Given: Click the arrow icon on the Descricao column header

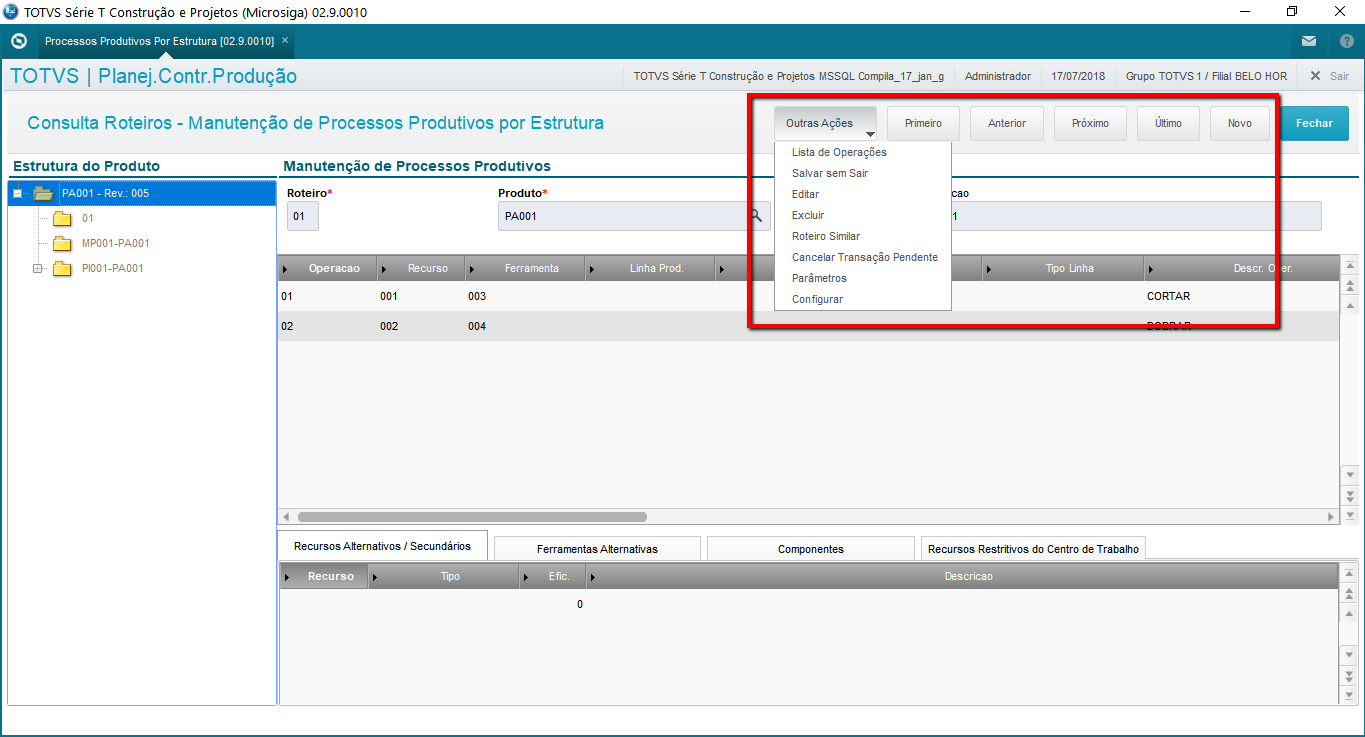Looking at the screenshot, I should 593,577.
